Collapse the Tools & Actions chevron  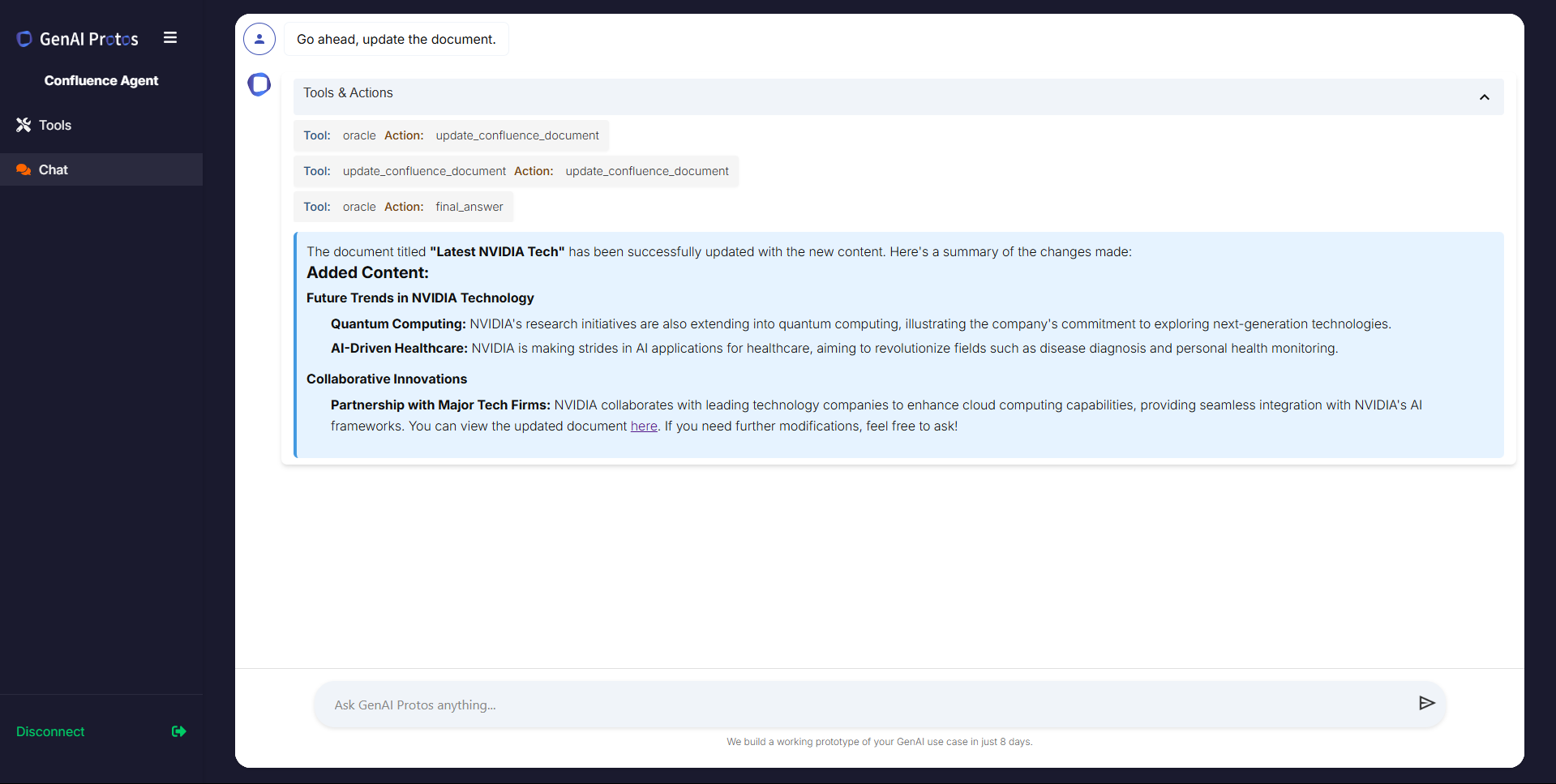[1484, 97]
